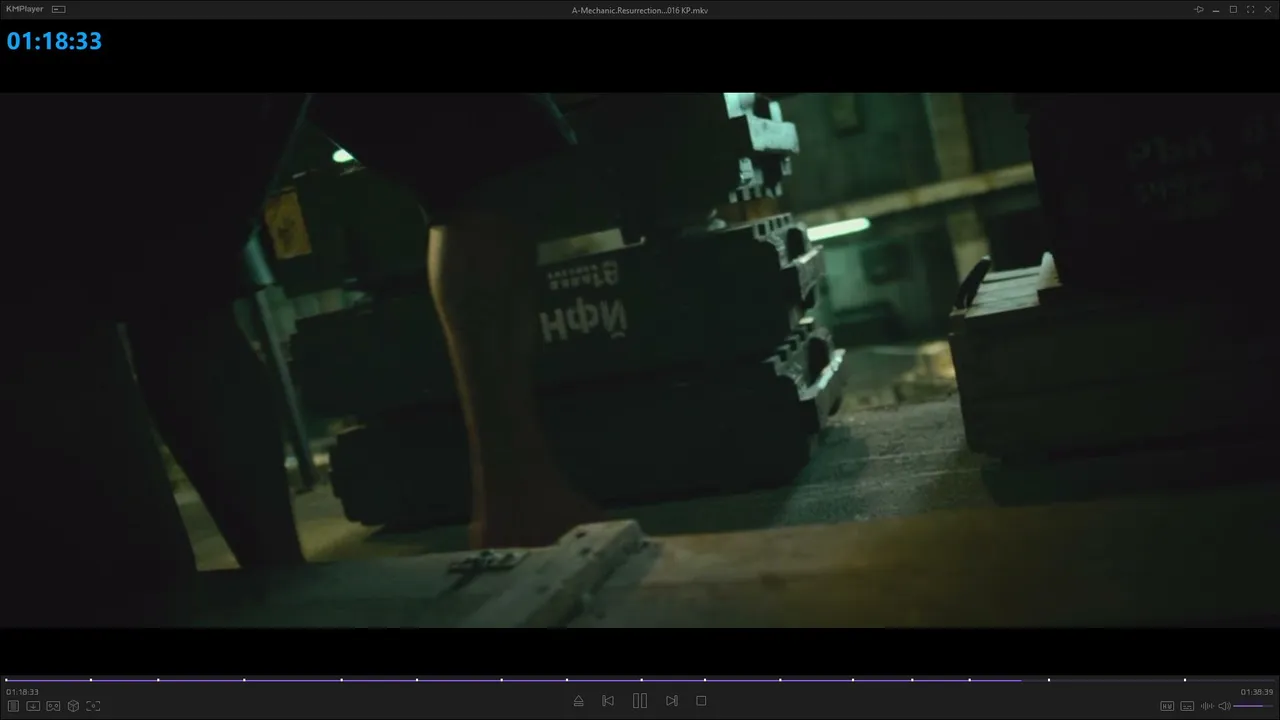Click the eject/open file button
1280x720 pixels.
tap(578, 701)
